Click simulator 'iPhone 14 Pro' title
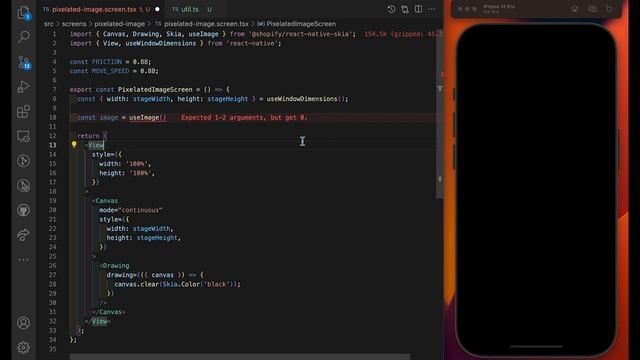640x360 pixels. click(499, 7)
